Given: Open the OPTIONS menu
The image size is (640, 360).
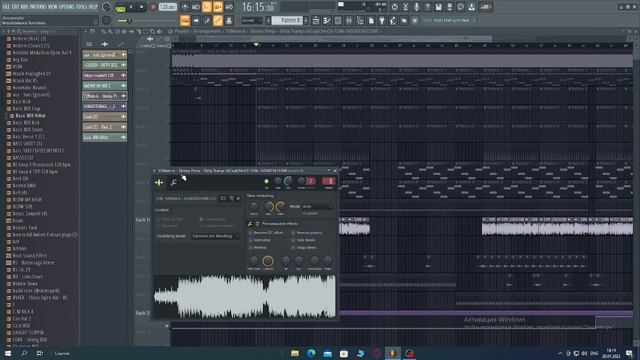Looking at the screenshot, I should [x=67, y=7].
